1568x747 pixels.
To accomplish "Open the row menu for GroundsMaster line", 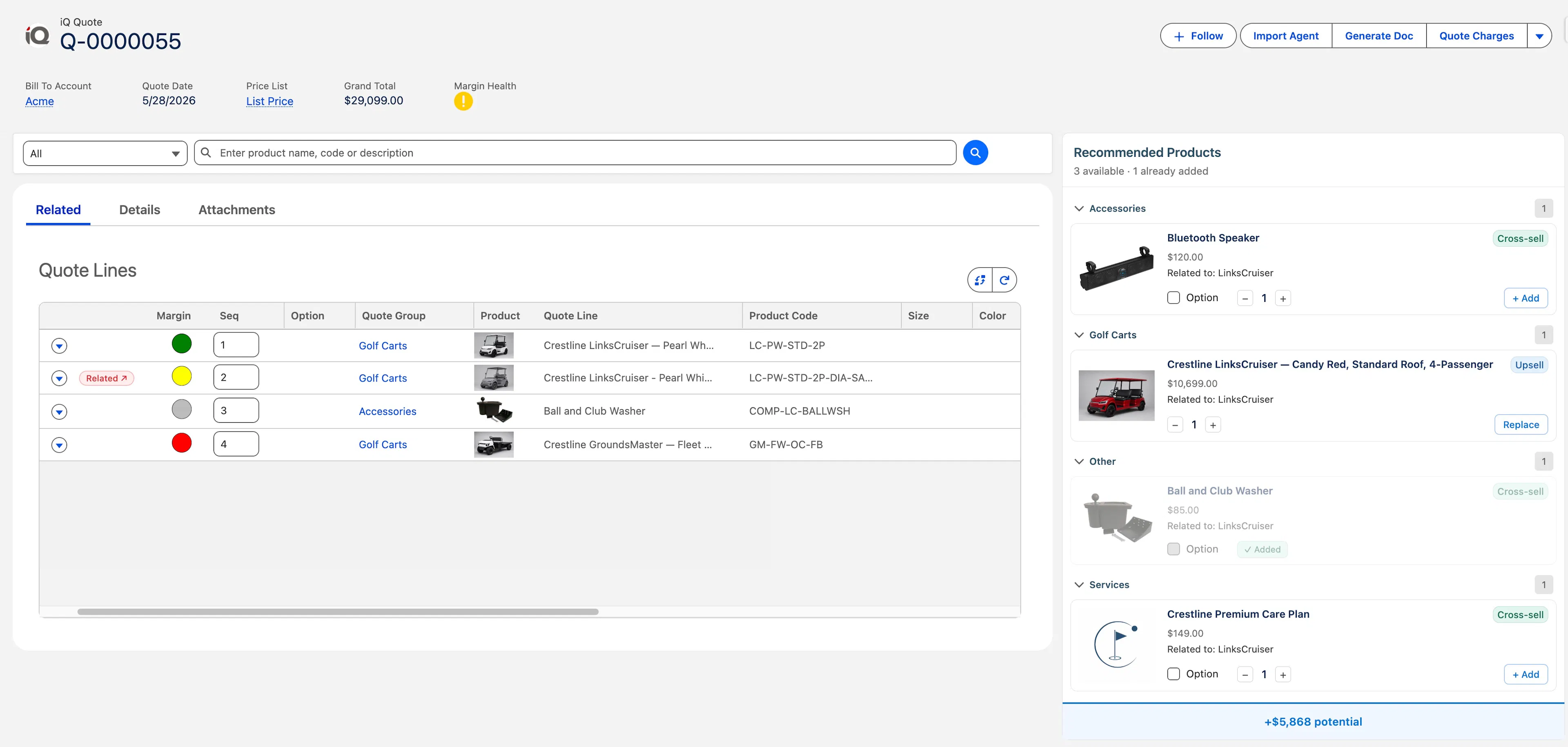I will tap(59, 445).
